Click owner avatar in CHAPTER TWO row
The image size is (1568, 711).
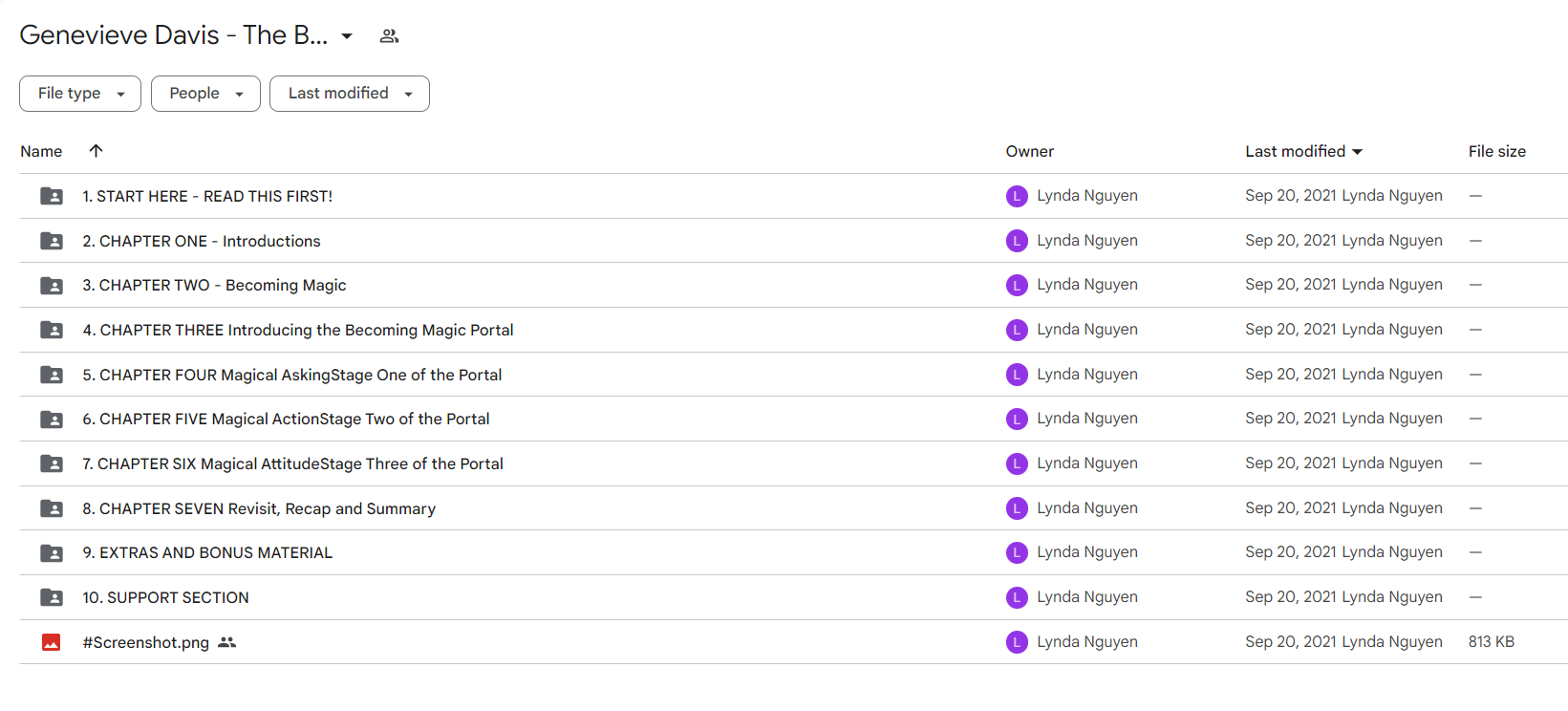[x=1017, y=285]
